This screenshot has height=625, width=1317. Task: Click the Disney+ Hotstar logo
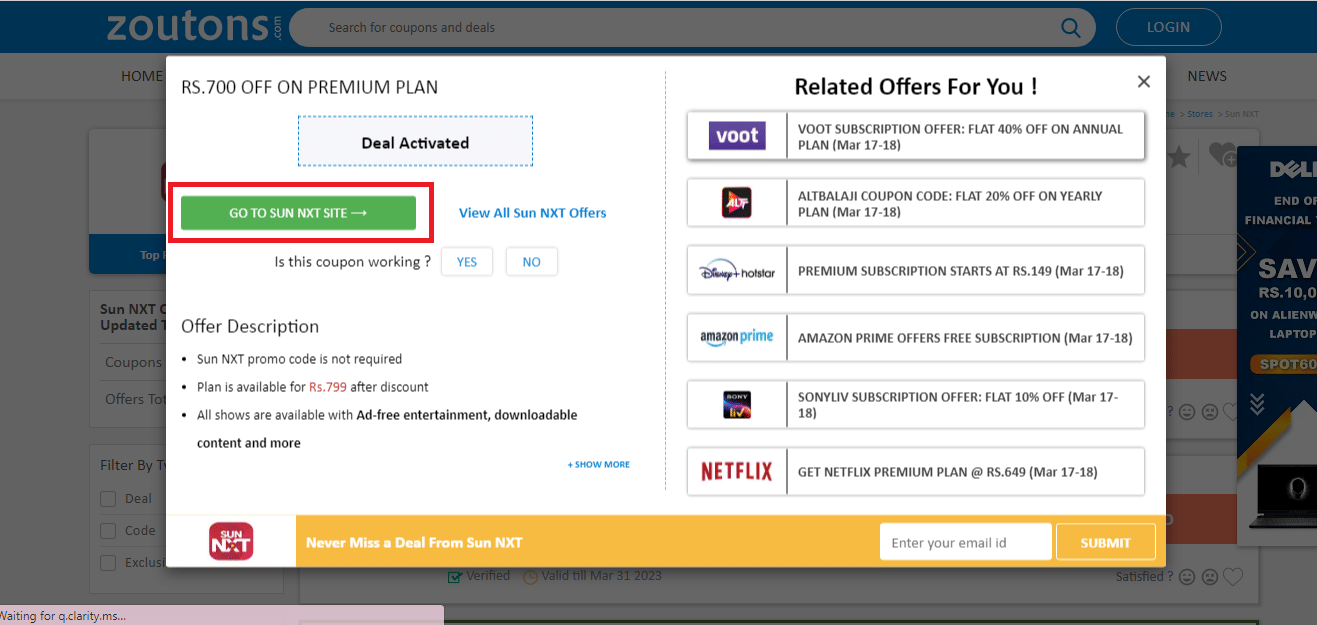(x=737, y=270)
